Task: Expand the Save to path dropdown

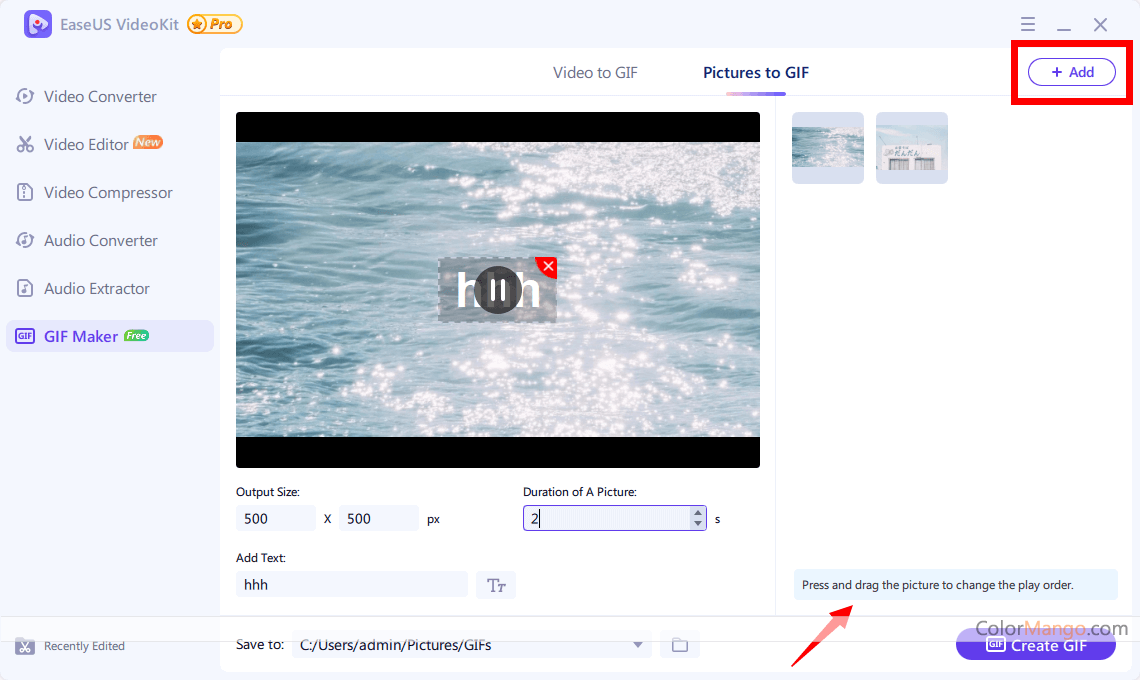Action: click(x=637, y=645)
